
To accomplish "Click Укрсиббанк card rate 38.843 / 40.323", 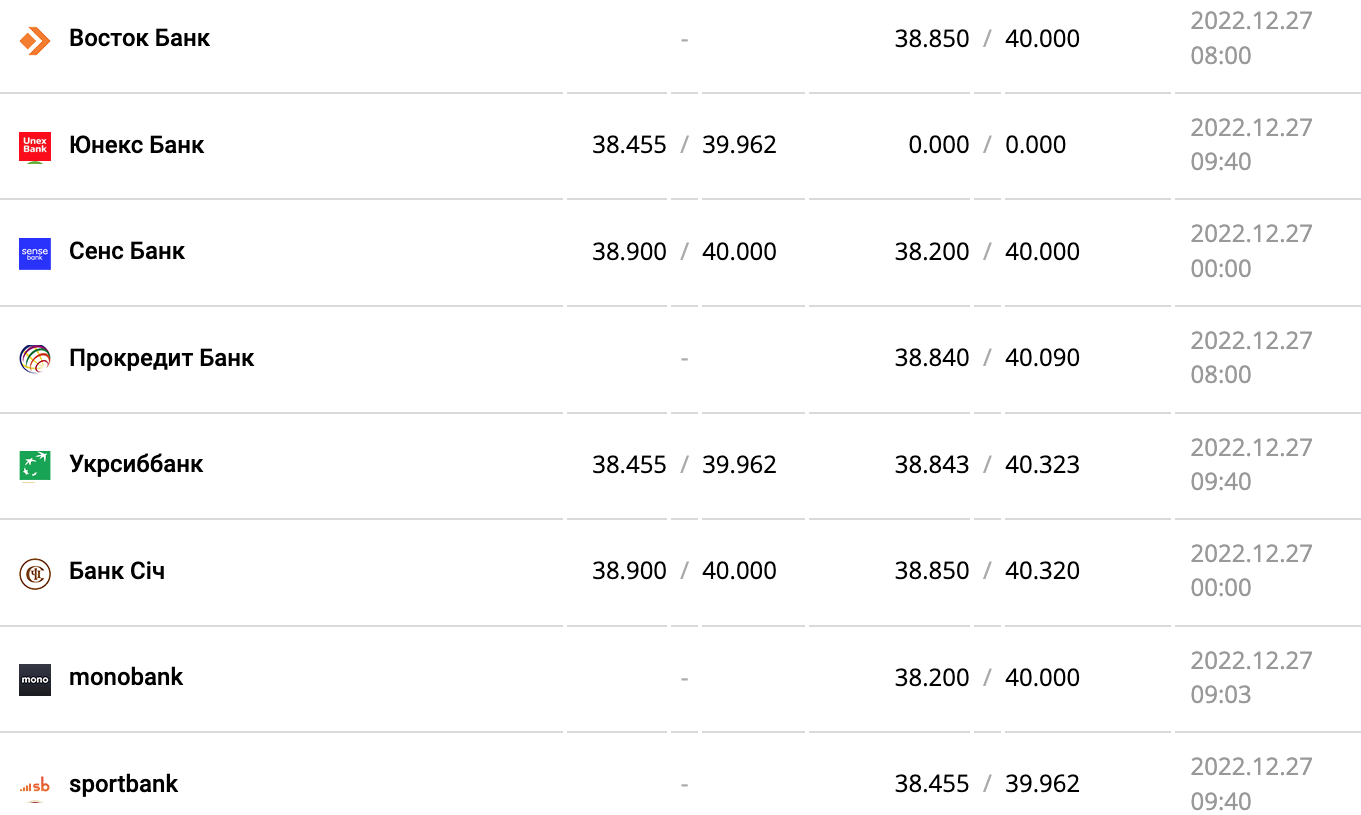I will point(987,465).
